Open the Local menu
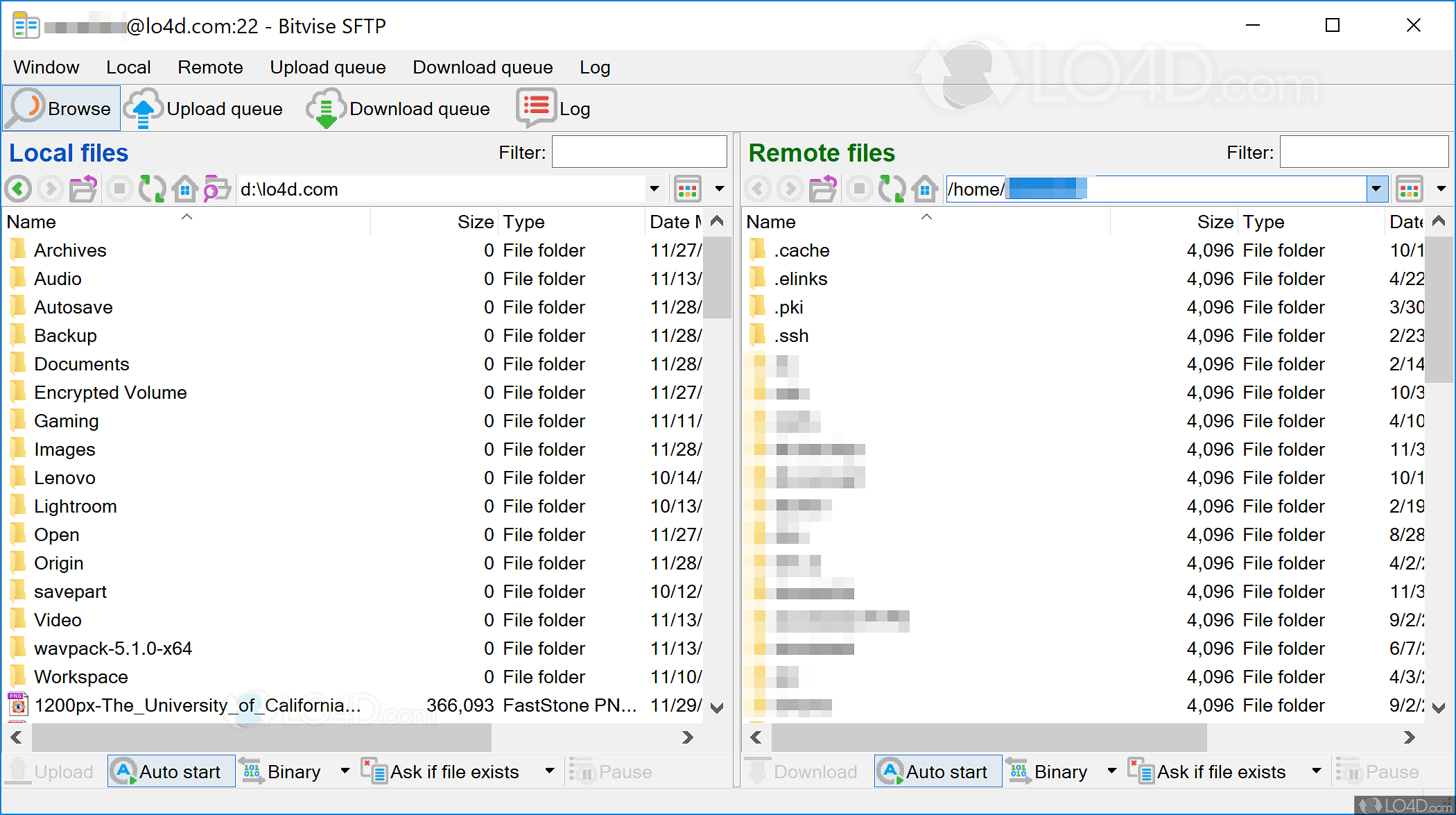Screen dimensions: 1456x815 click(x=128, y=67)
